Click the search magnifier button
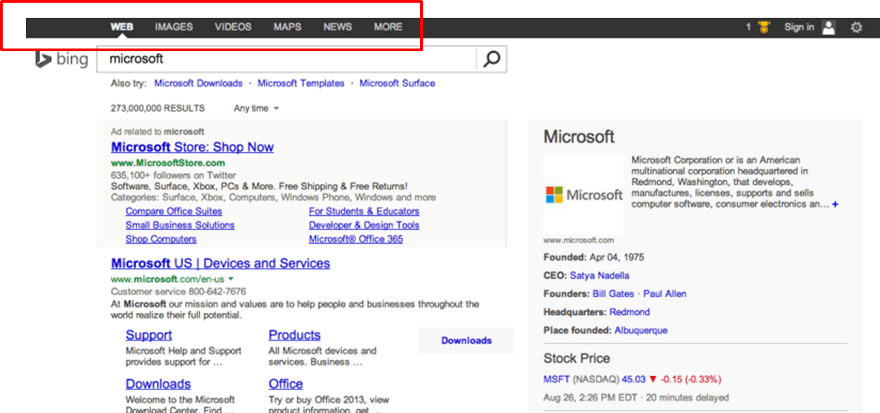 [x=491, y=59]
